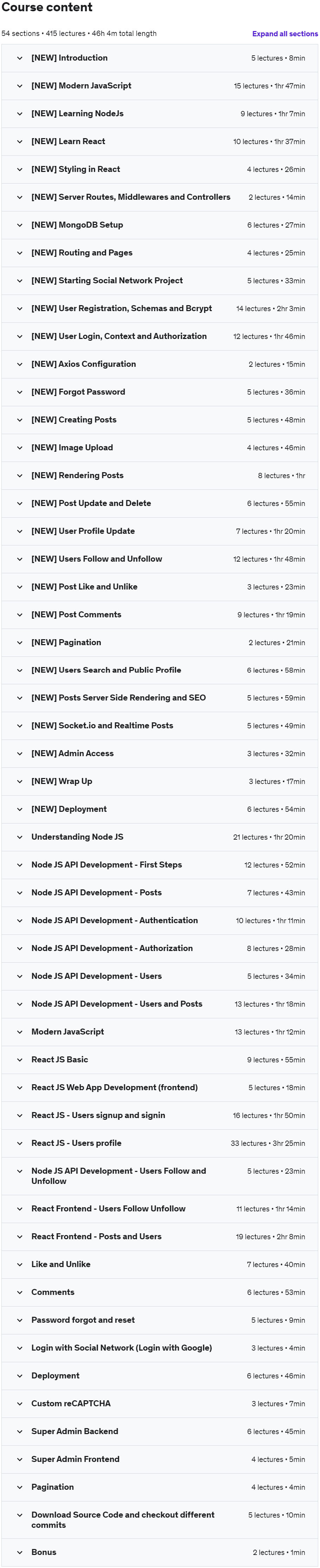The height and width of the screenshot is (1568, 320).
Task: Expand [NEW] Image Upload chevron
Action: click(19, 447)
